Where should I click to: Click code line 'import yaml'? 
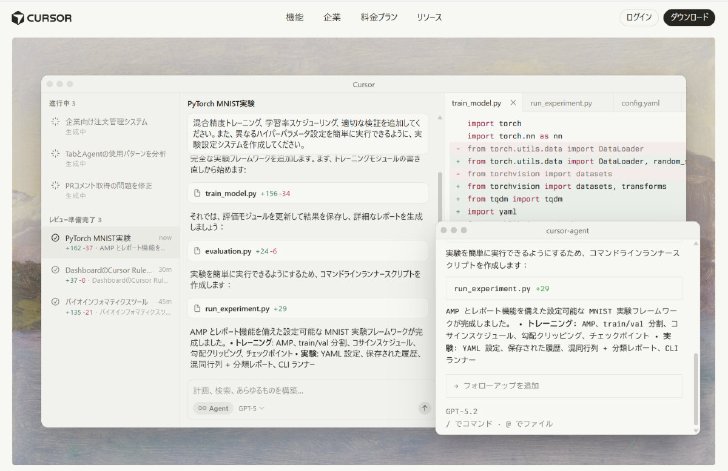click(x=492, y=211)
